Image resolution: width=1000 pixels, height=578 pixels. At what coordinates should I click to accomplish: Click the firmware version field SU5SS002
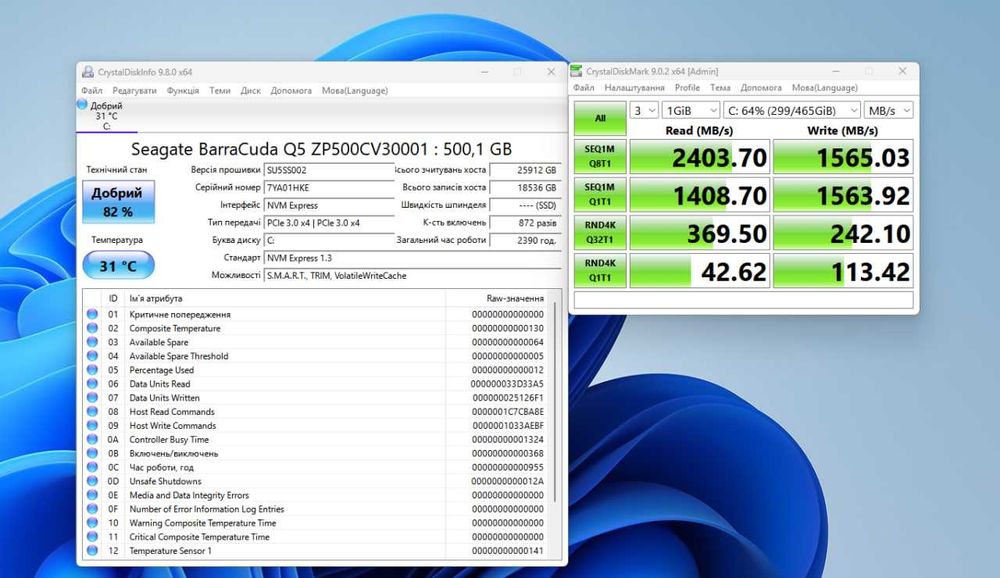tap(329, 170)
